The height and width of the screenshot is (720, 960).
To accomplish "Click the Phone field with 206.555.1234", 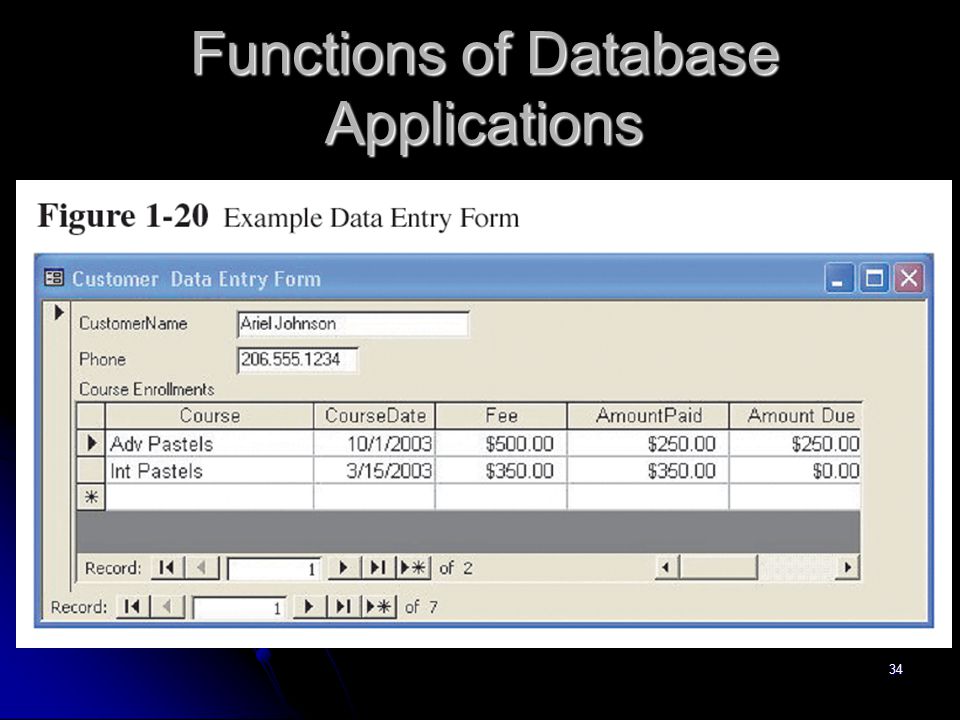I will pos(298,359).
